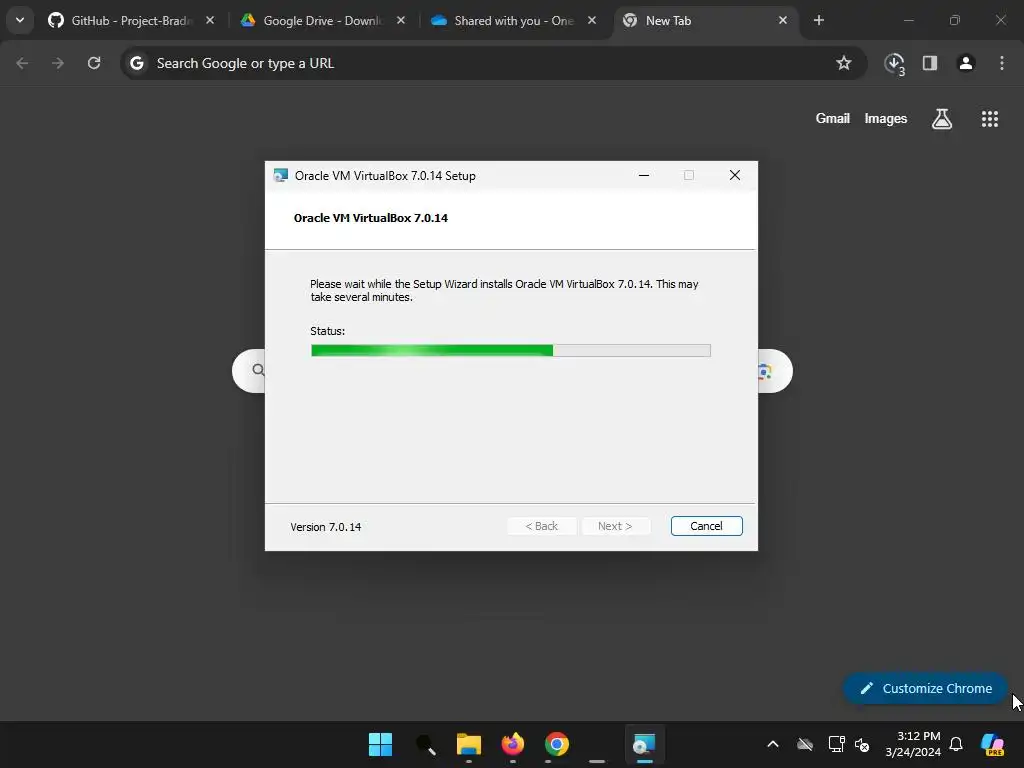The height and width of the screenshot is (768, 1024).
Task: Click the OneDrive cloud tray icon
Action: (x=805, y=744)
